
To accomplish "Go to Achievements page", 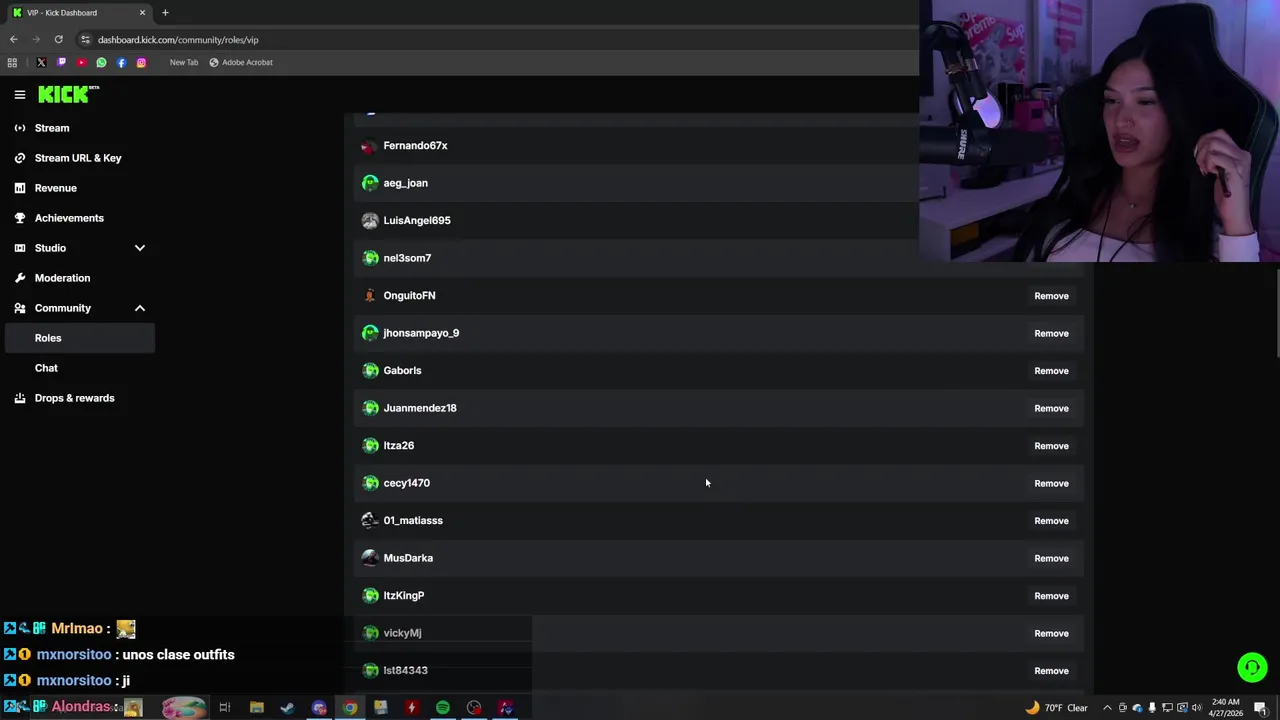I will 69,218.
